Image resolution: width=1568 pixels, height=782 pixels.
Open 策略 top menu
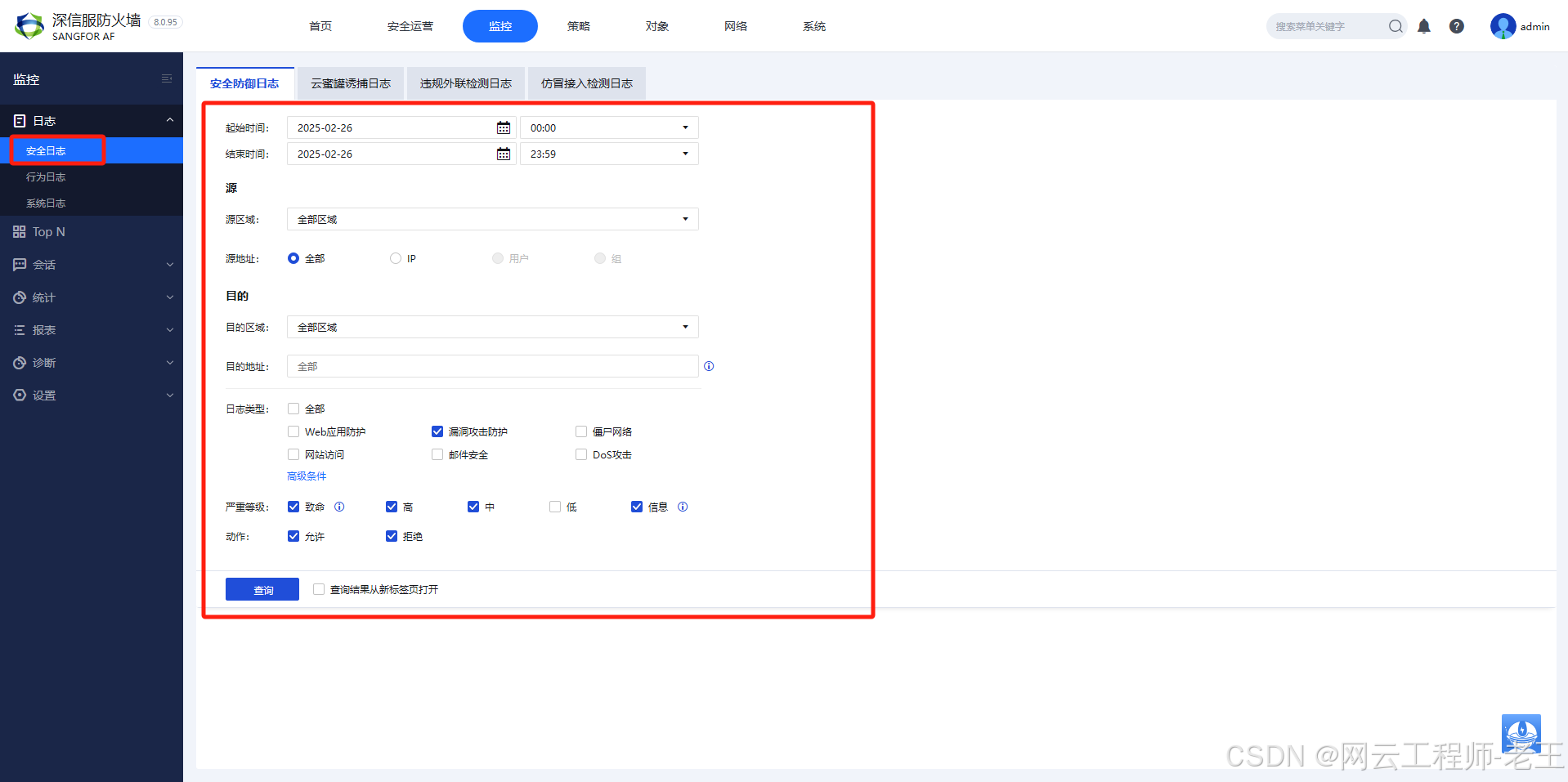click(x=579, y=26)
